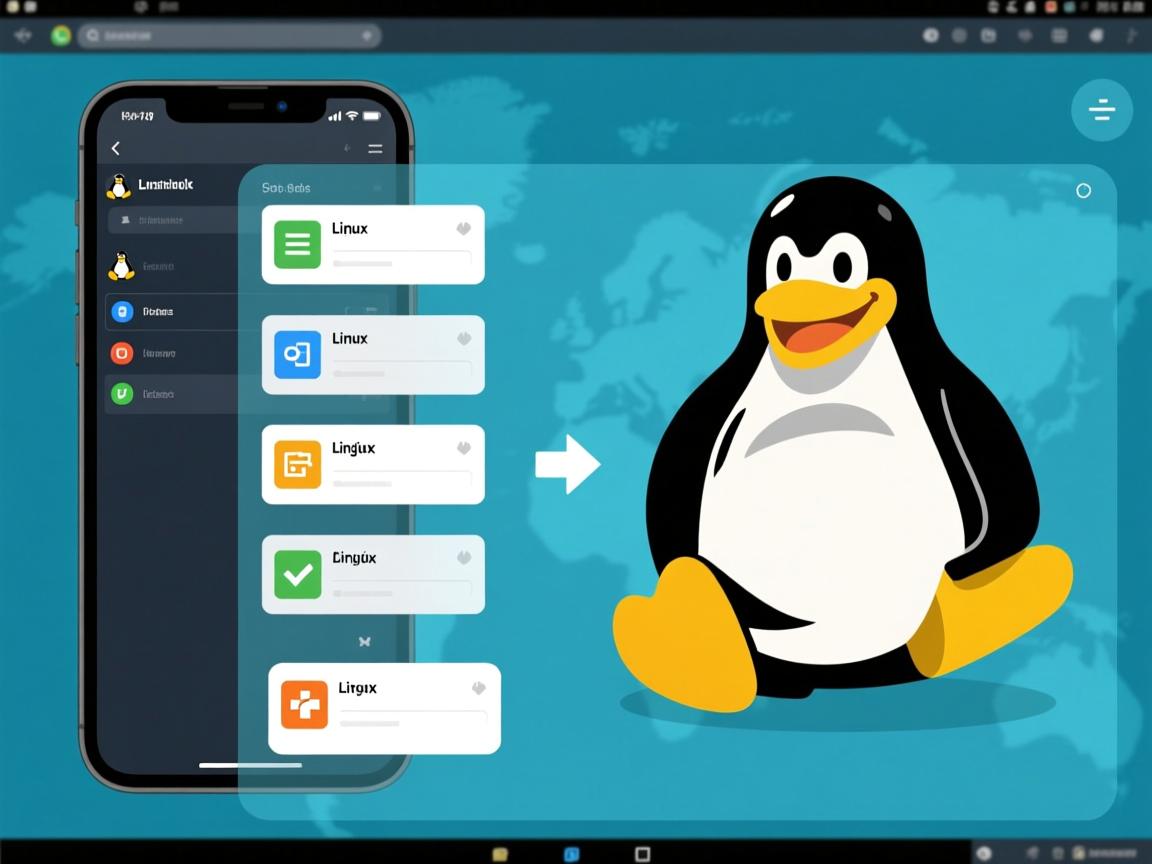
Task: Open the circular filter sliders control top right
Action: coord(1102,110)
